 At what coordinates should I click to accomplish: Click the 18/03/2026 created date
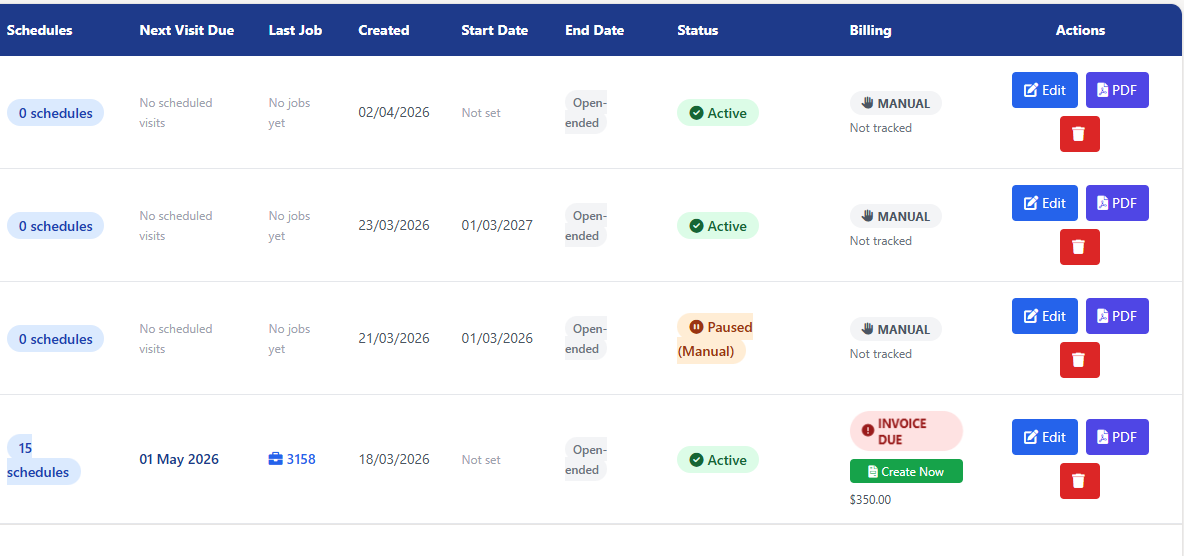tap(393, 459)
